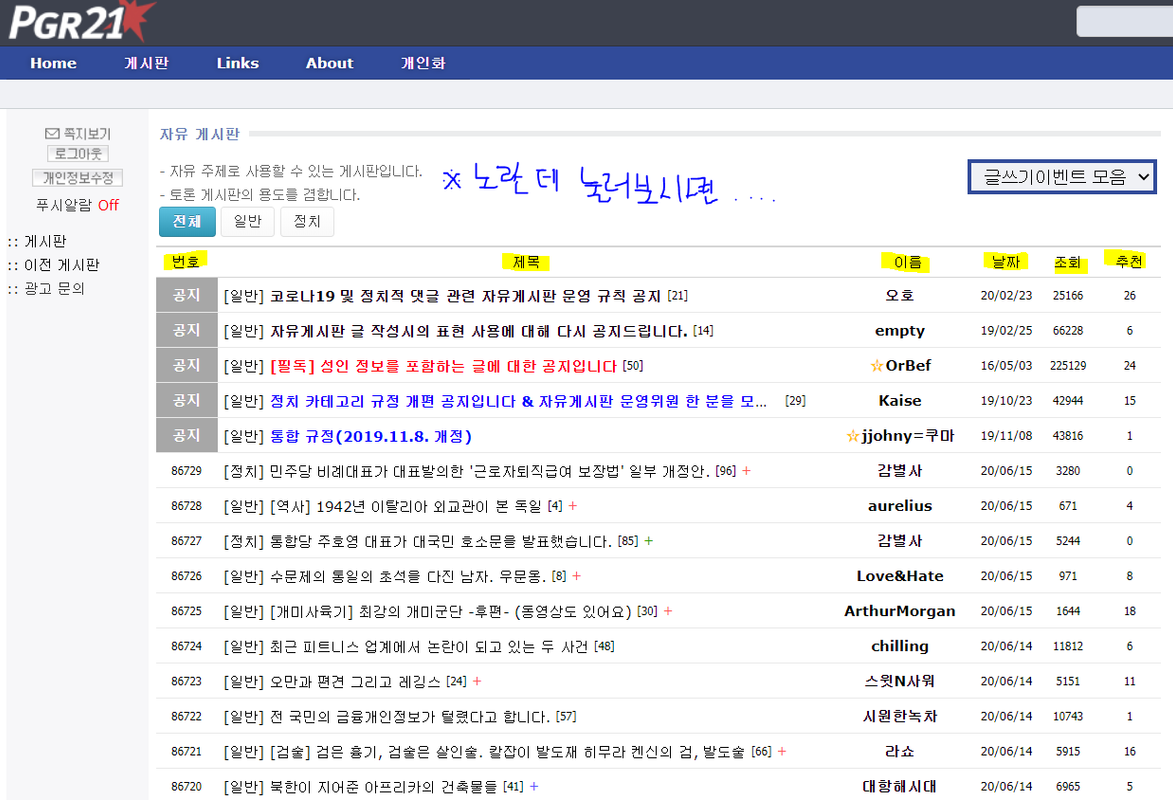Screen dimensions: 1173x800
Task: Open post 북한이 지어준 아프리카의 건축물들
Action: pyautogui.click(x=383, y=787)
